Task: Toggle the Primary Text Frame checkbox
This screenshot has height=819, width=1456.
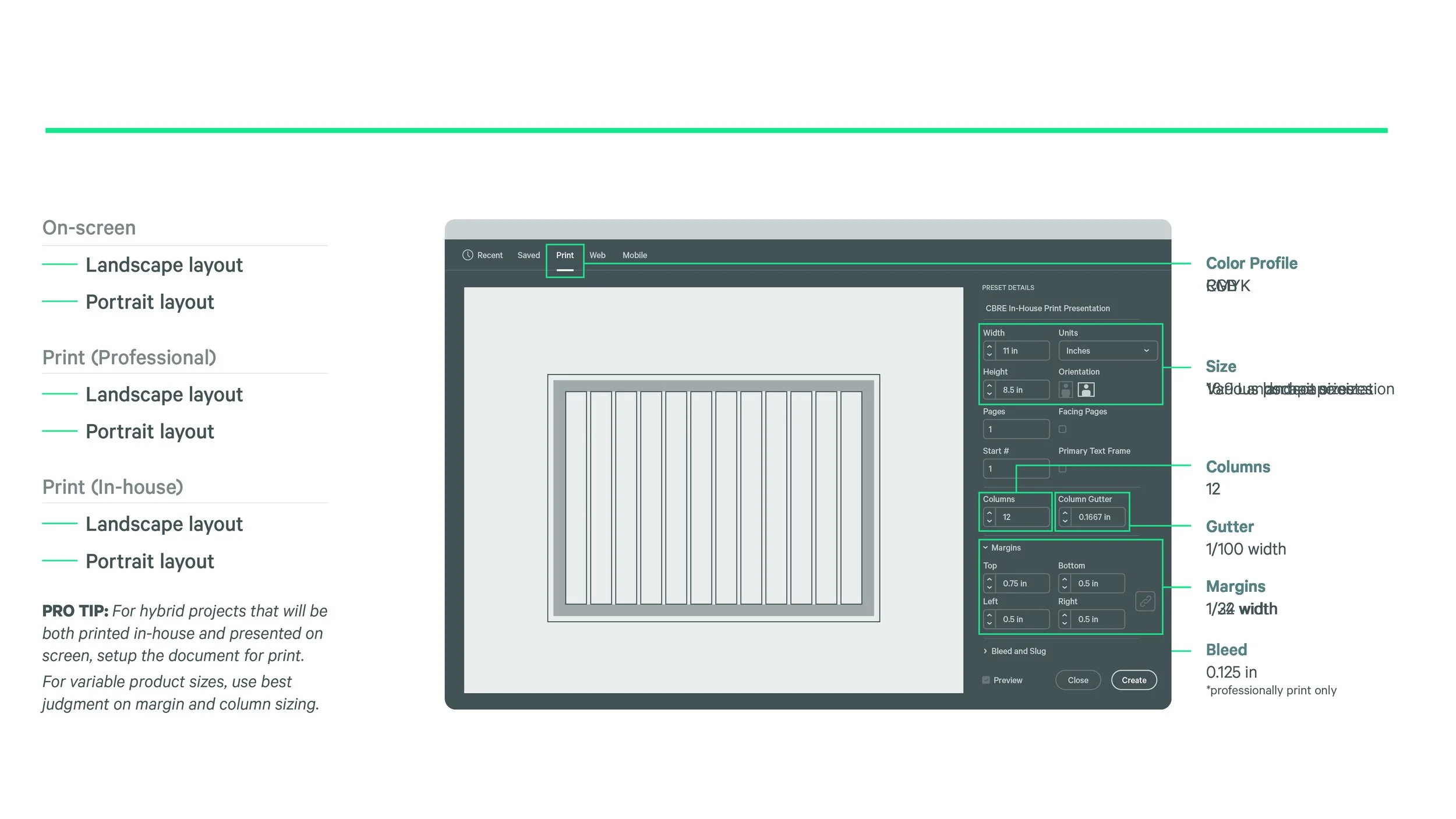Action: tap(1062, 468)
